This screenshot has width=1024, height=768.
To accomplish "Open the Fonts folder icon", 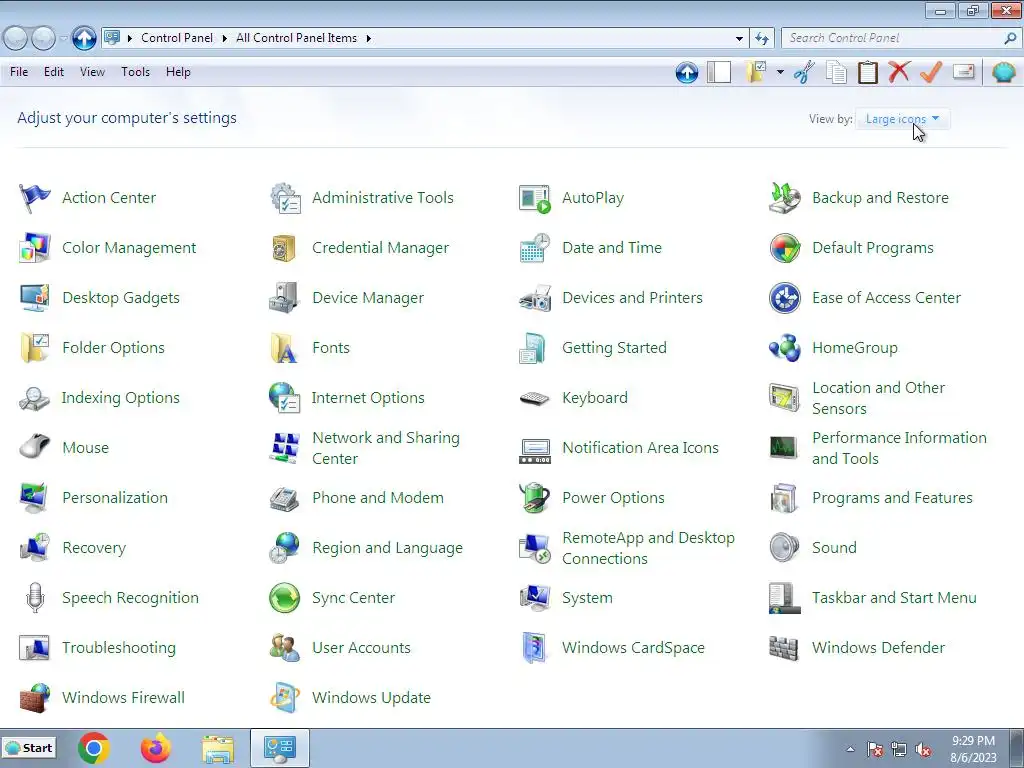I will click(x=284, y=348).
